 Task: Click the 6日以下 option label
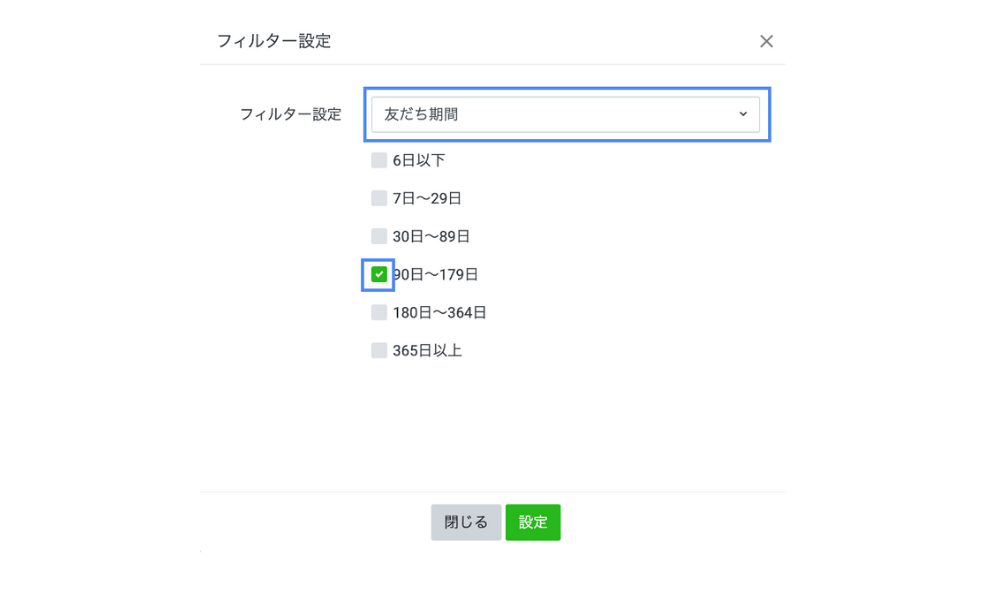[419, 160]
